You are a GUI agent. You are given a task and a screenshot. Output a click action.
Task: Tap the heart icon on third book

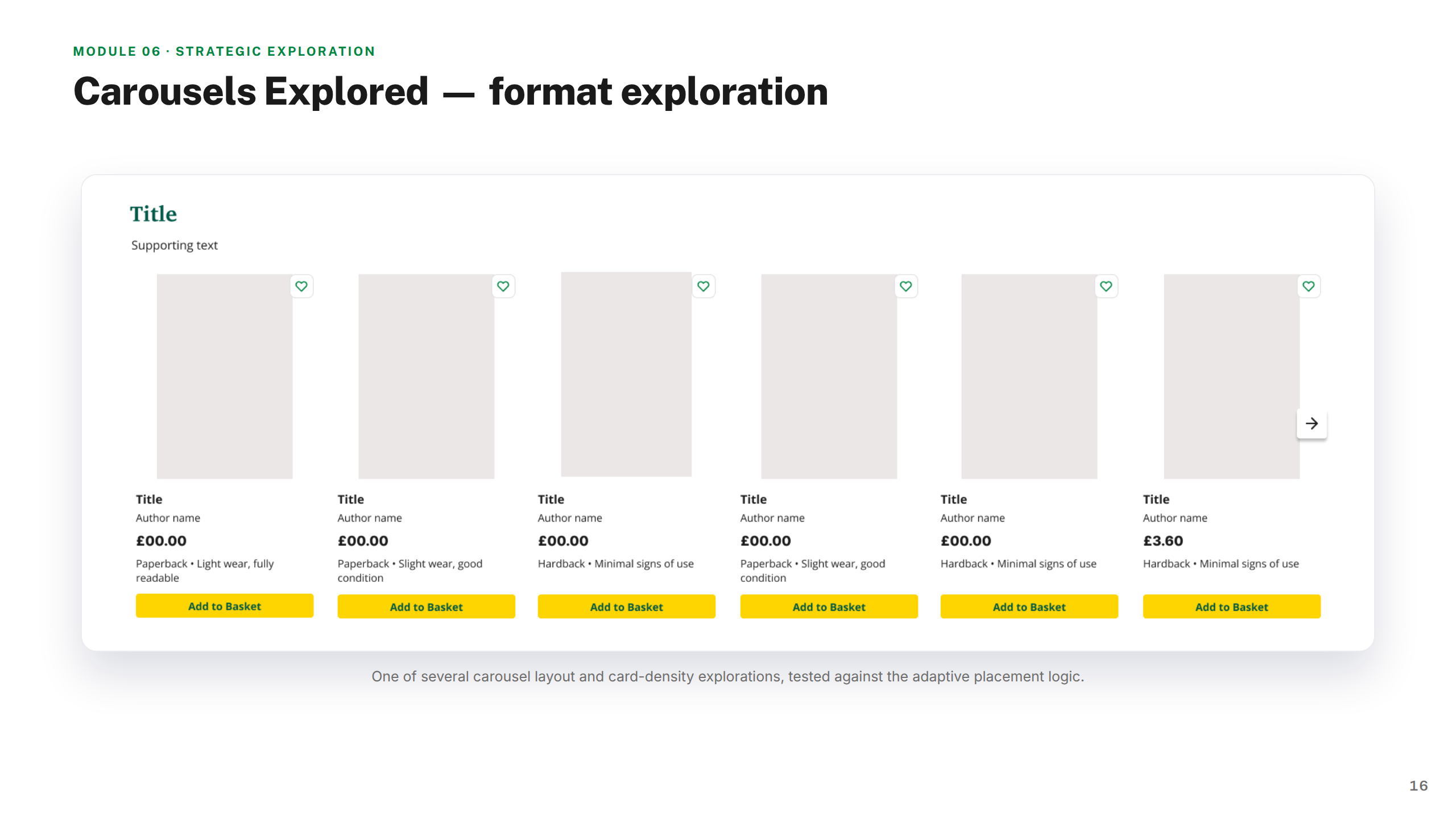704,286
